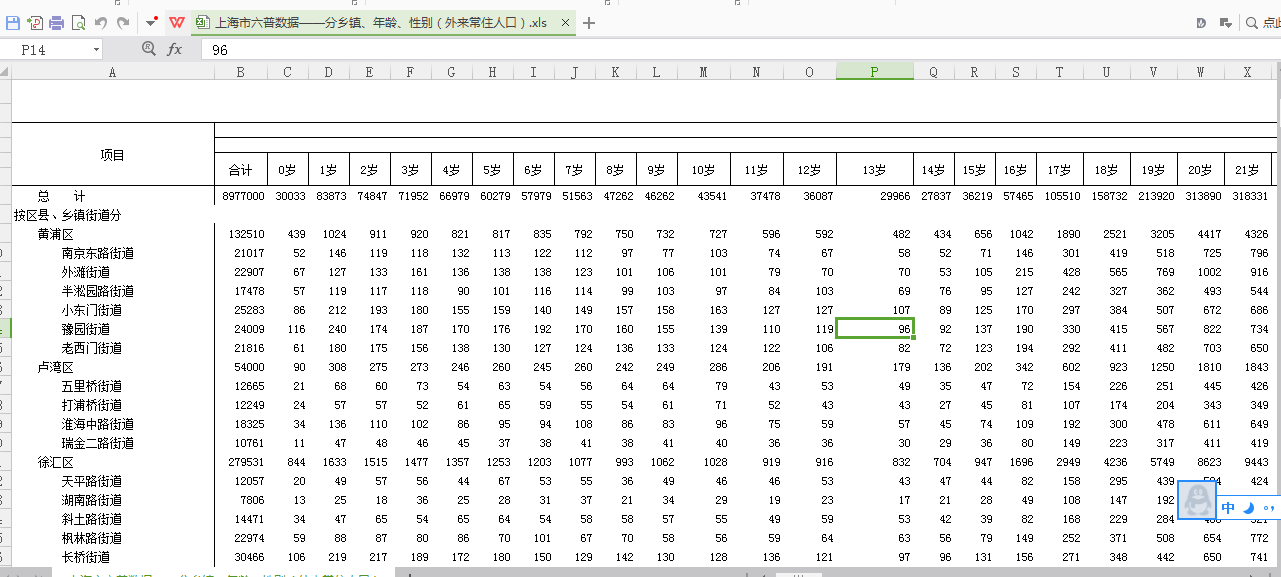Click the magnifier icon beside fx
The height and width of the screenshot is (577, 1281).
pos(149,49)
